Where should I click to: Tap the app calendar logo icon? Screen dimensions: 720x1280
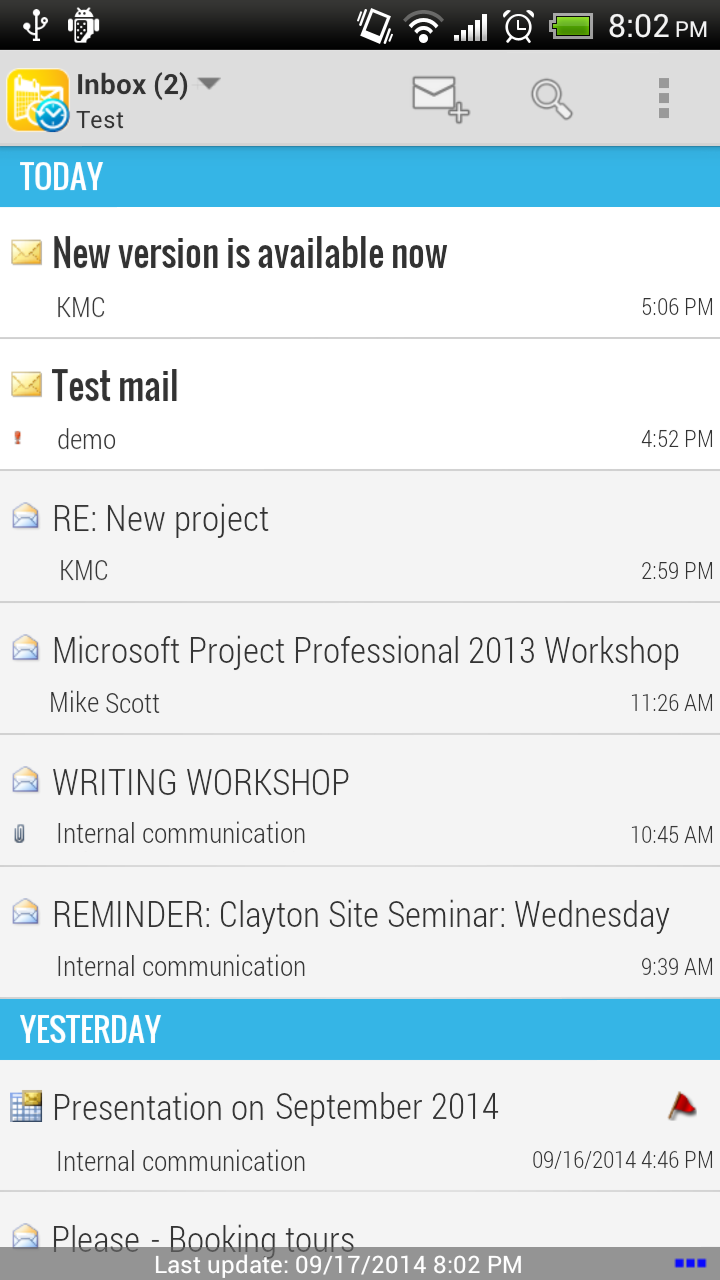tap(38, 100)
